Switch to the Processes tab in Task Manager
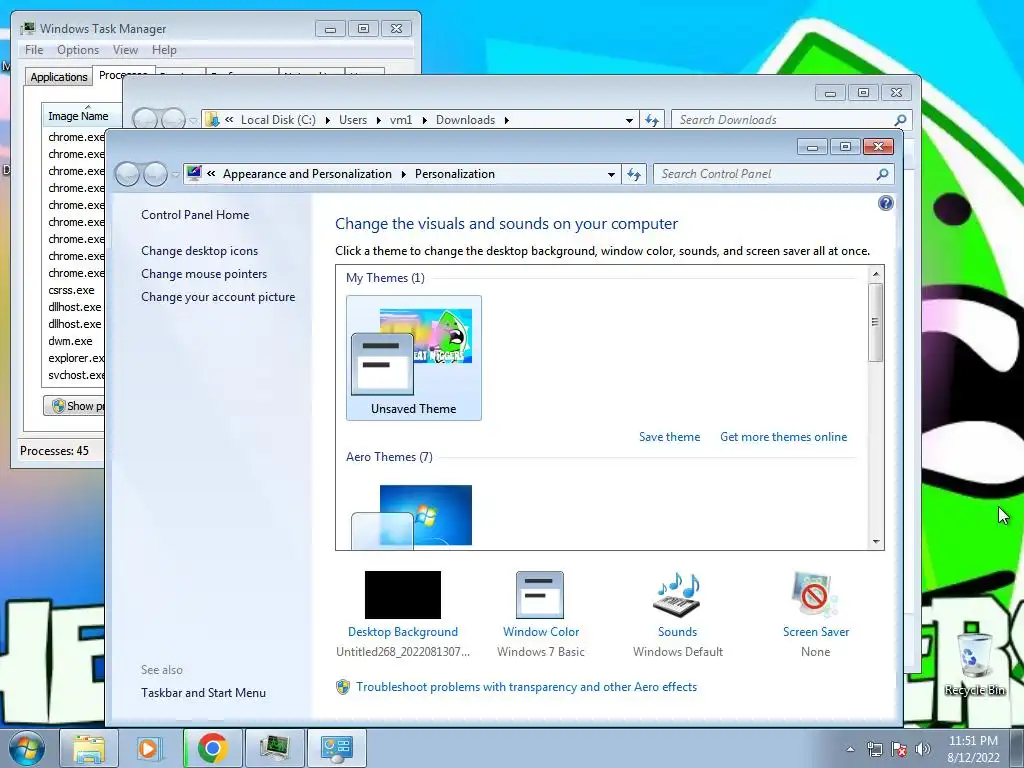This screenshot has height=768, width=1024. 123,74
